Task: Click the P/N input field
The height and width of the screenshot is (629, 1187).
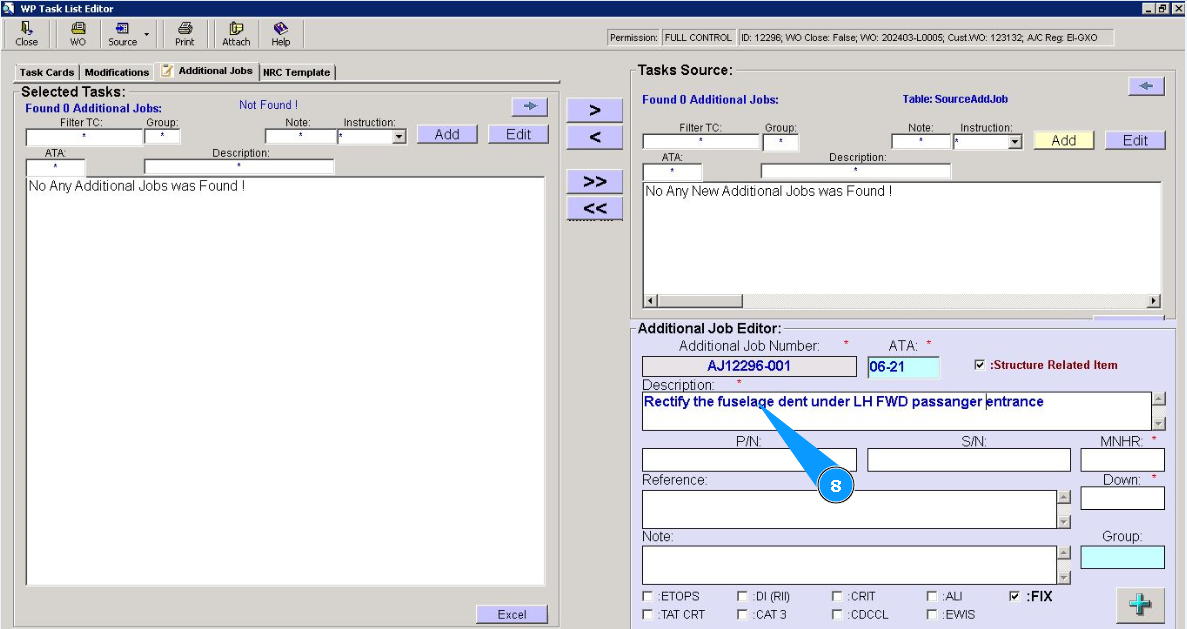Action: point(749,460)
